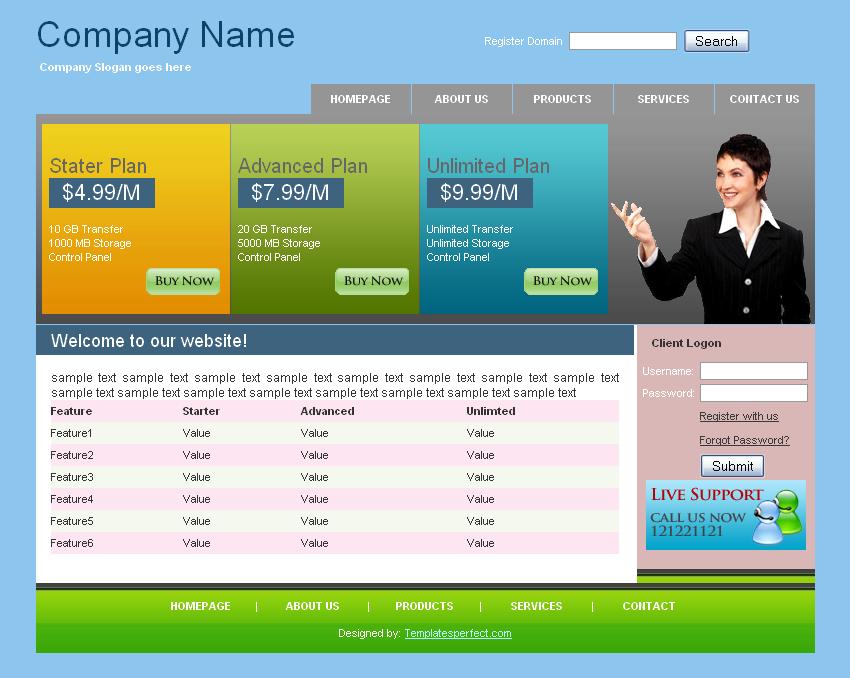Image resolution: width=850 pixels, height=678 pixels.
Task: Click the $9.99/M price badge
Action: (480, 193)
